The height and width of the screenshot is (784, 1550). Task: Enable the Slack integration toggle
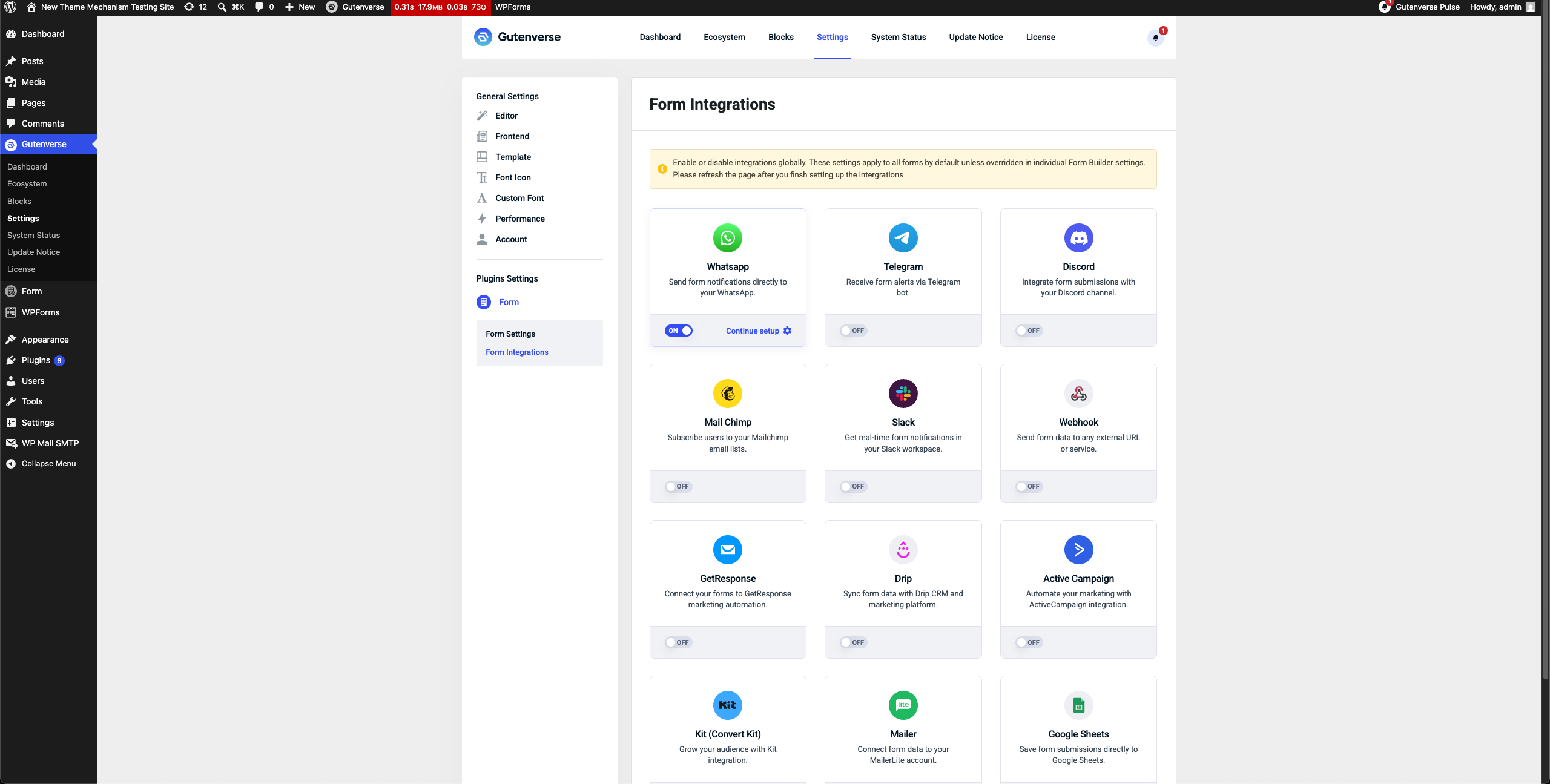click(853, 486)
